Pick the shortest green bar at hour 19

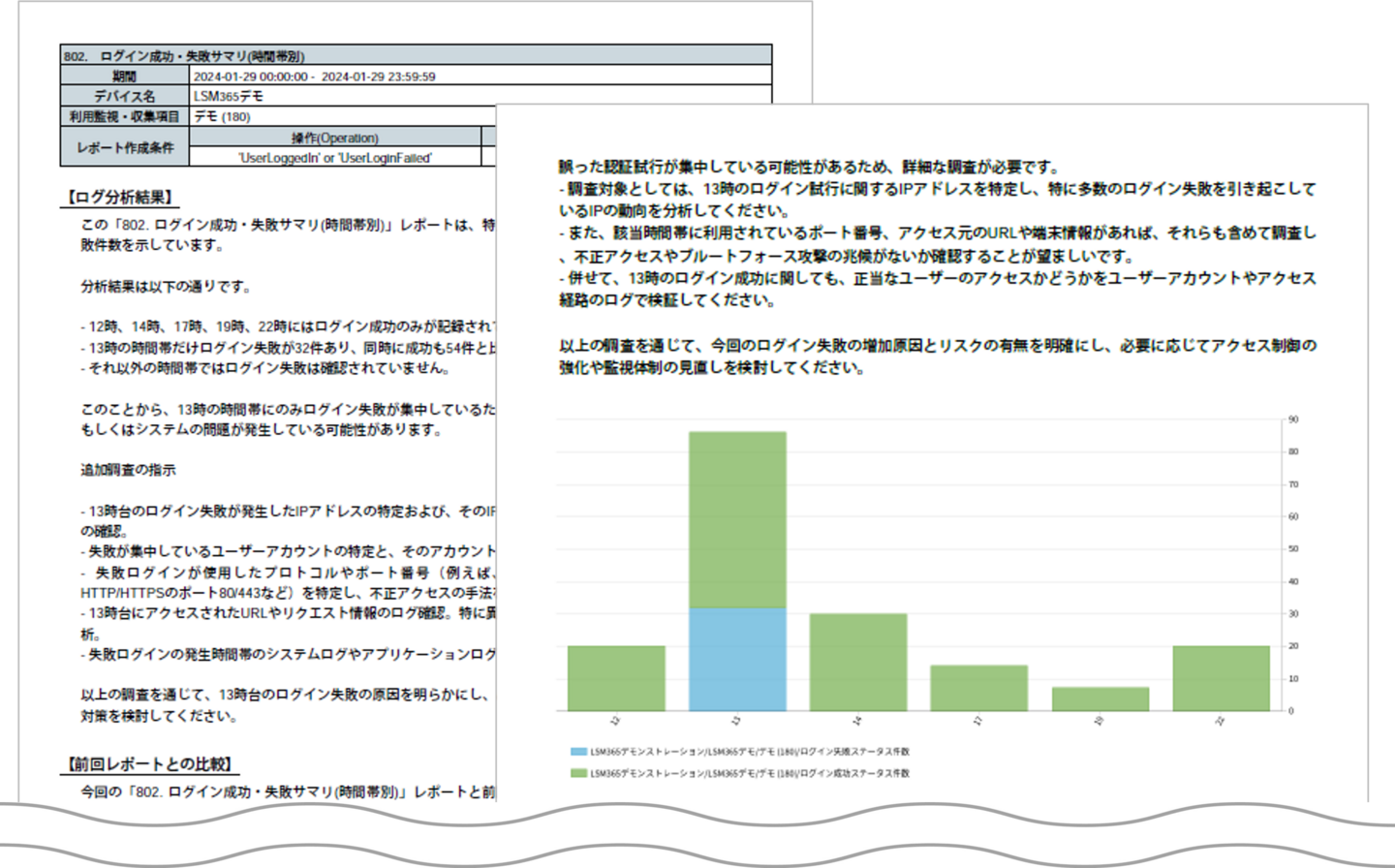tap(1100, 698)
